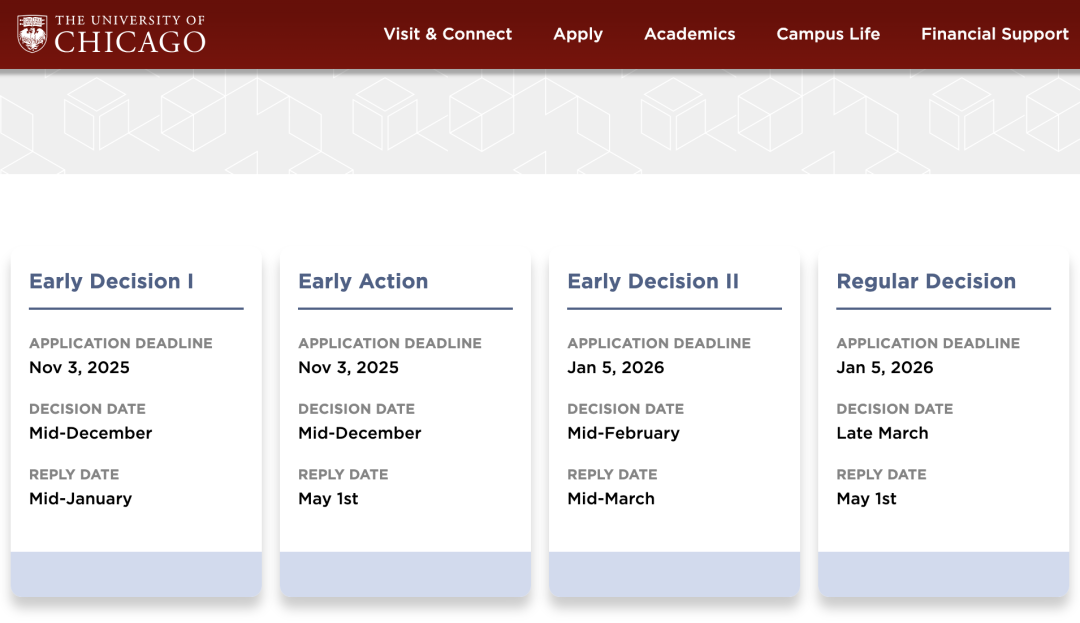The width and height of the screenshot is (1080, 623).
Task: Click the University of Chicago crest icon
Action: pos(32,34)
